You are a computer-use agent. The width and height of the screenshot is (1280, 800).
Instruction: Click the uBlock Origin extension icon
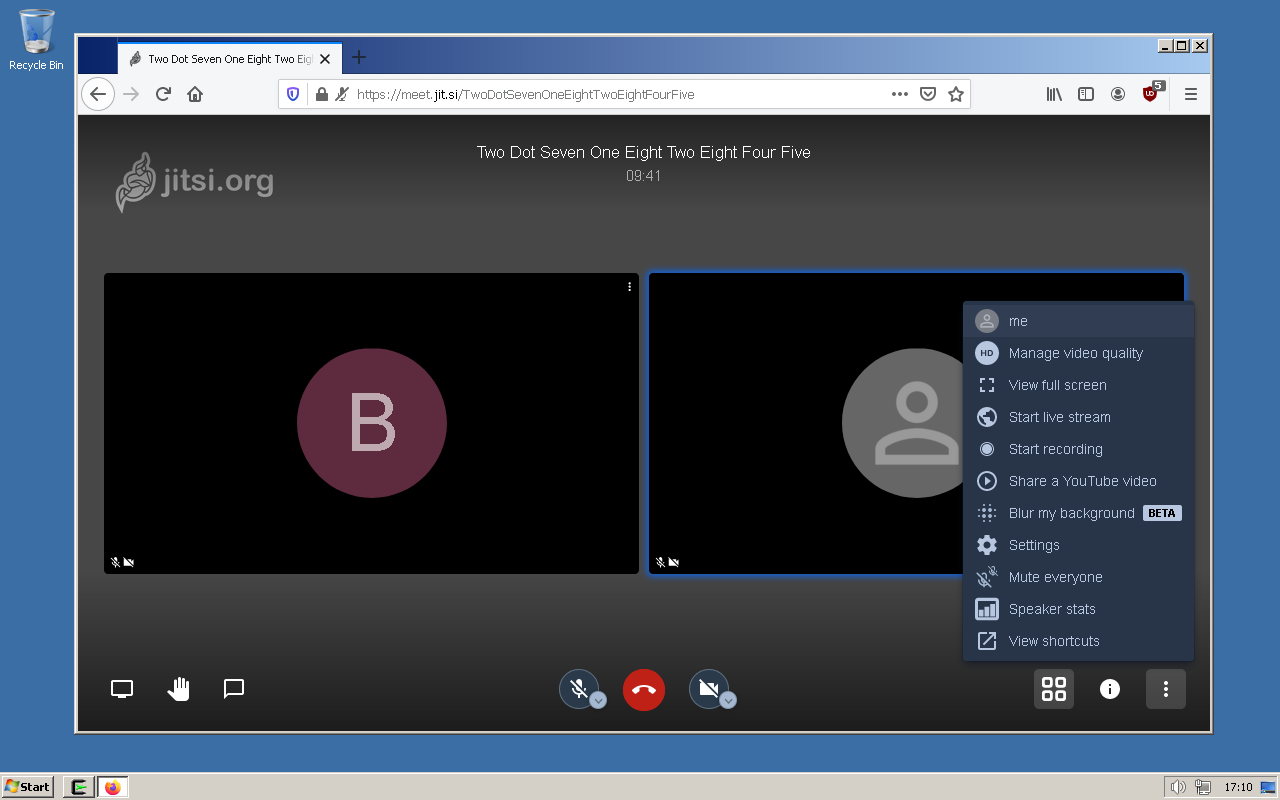[1152, 93]
